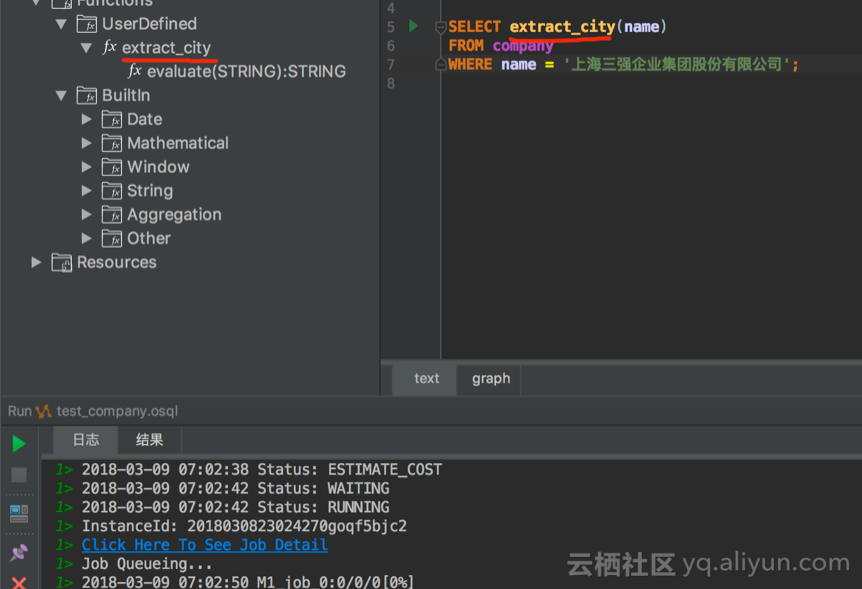Screen dimensions: 862x589
Task: Click the fold marker beside the SELECT line
Action: click(440, 26)
